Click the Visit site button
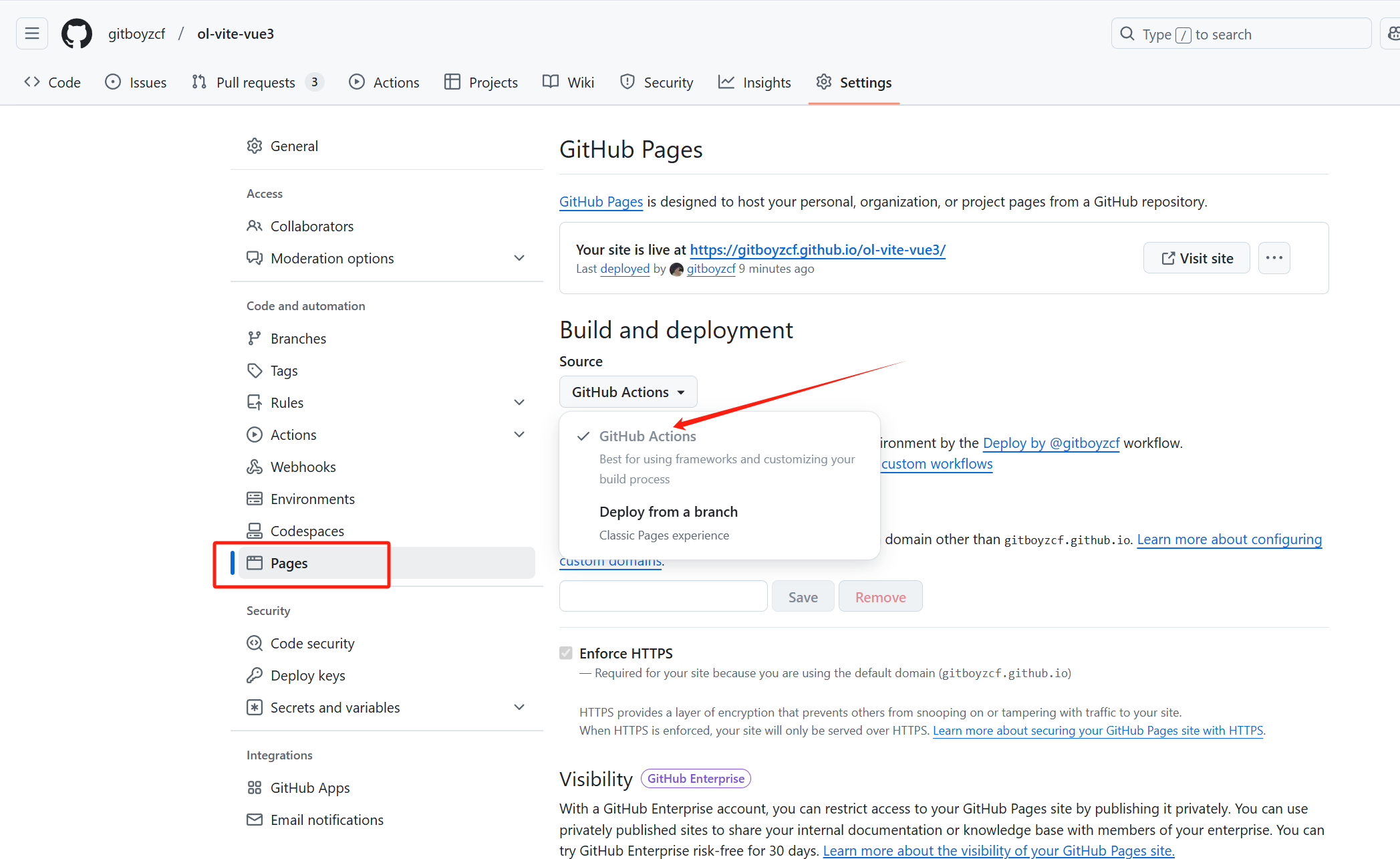Image resolution: width=1400 pixels, height=859 pixels. coord(1197,258)
